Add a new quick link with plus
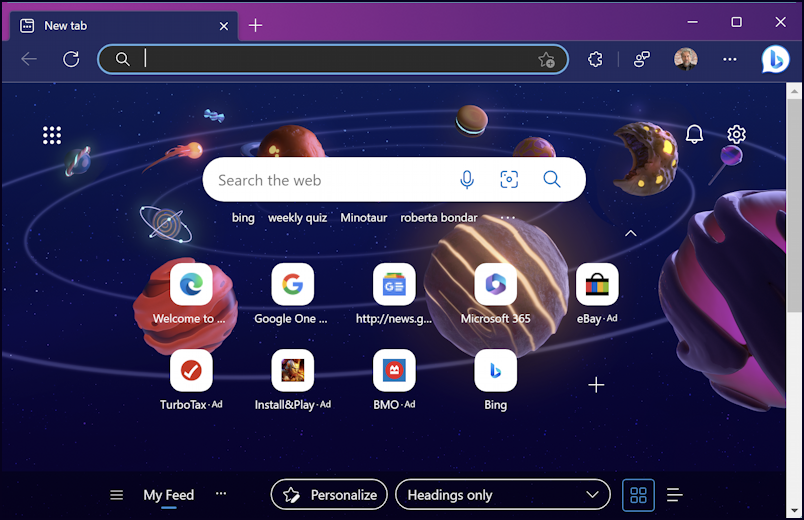Image resolution: width=804 pixels, height=520 pixels. tap(596, 385)
